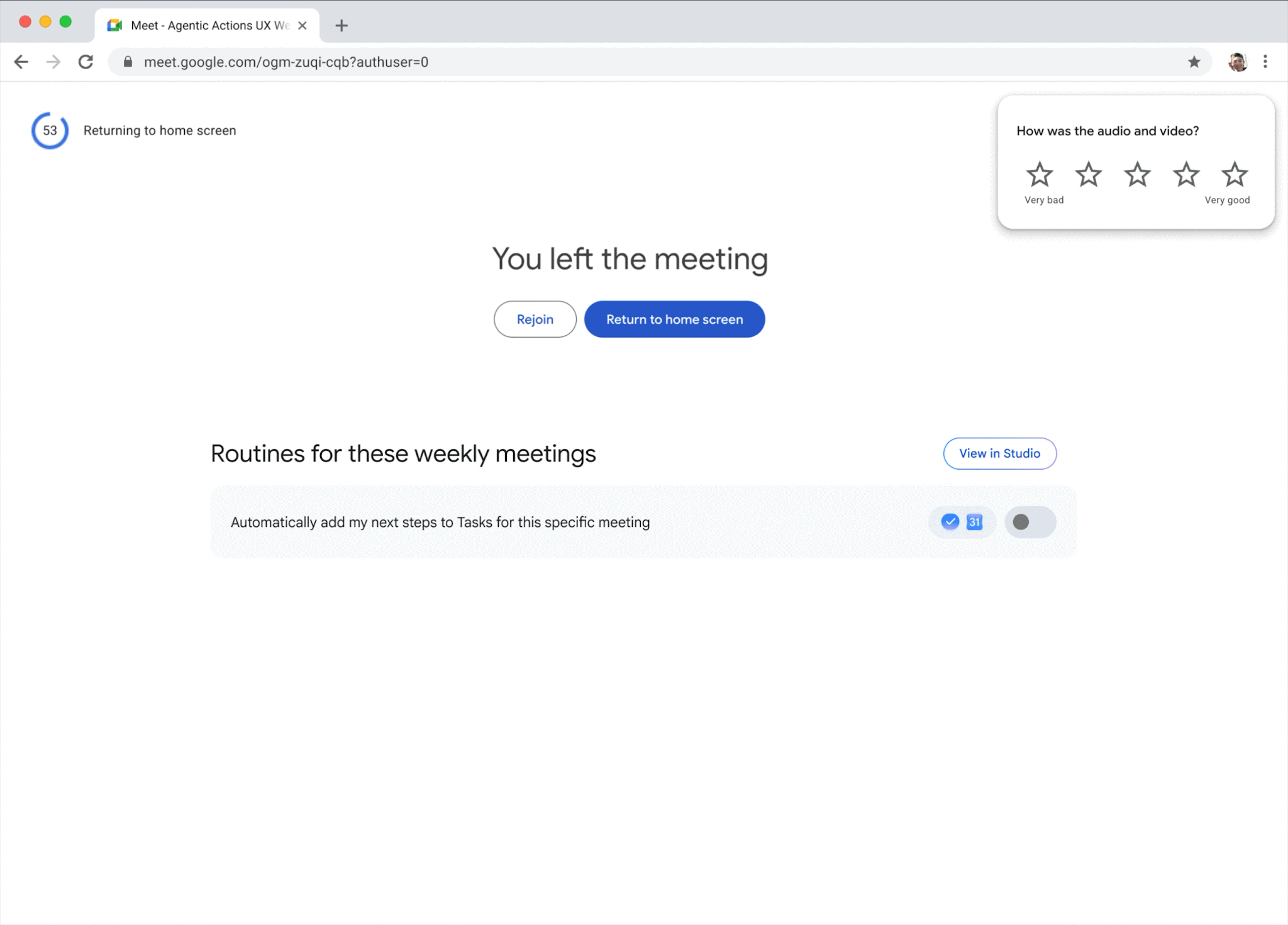Rate audio and video two stars
1288x925 pixels.
[x=1089, y=174]
